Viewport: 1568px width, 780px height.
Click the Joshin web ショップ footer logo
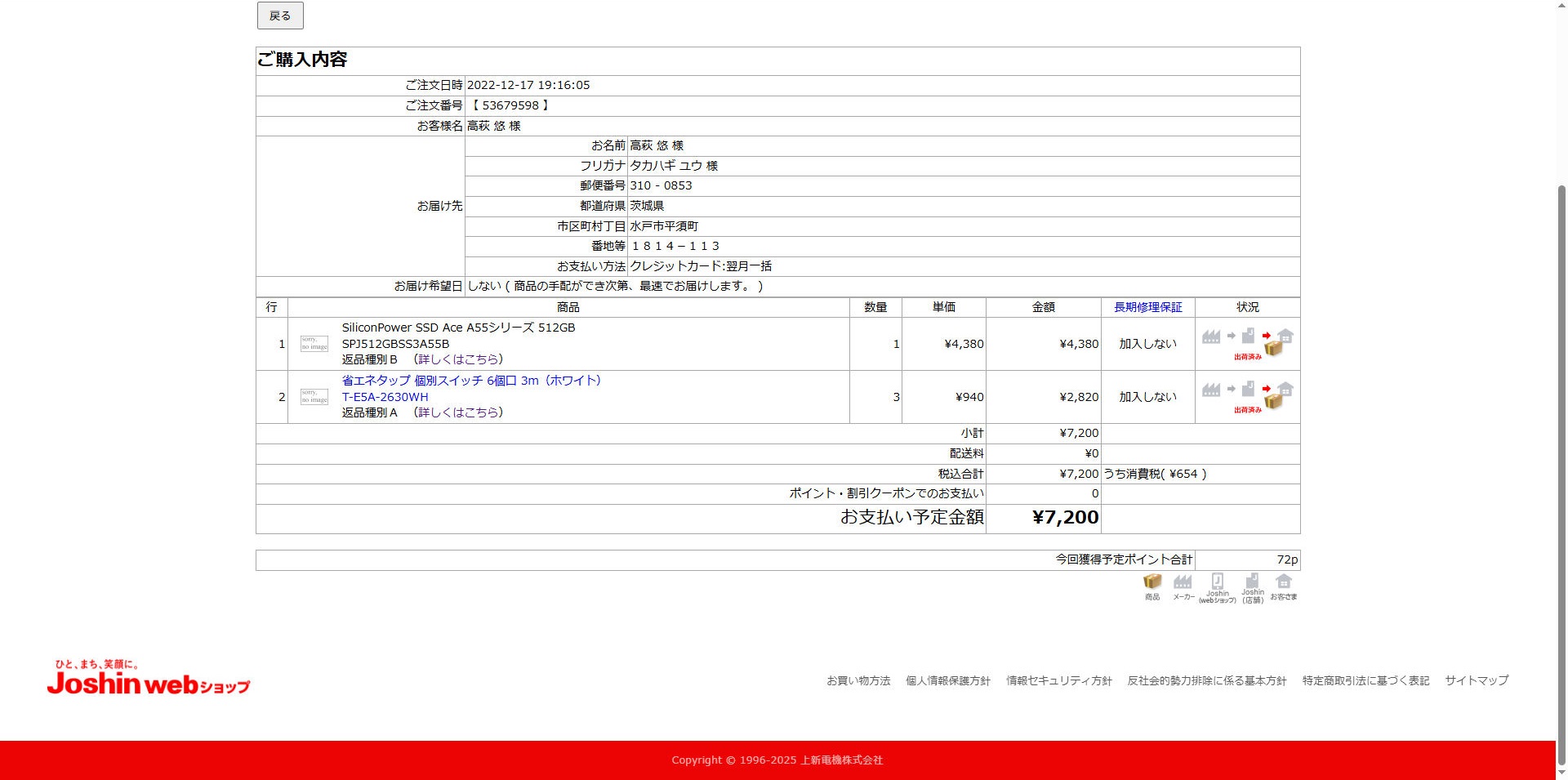coord(149,679)
